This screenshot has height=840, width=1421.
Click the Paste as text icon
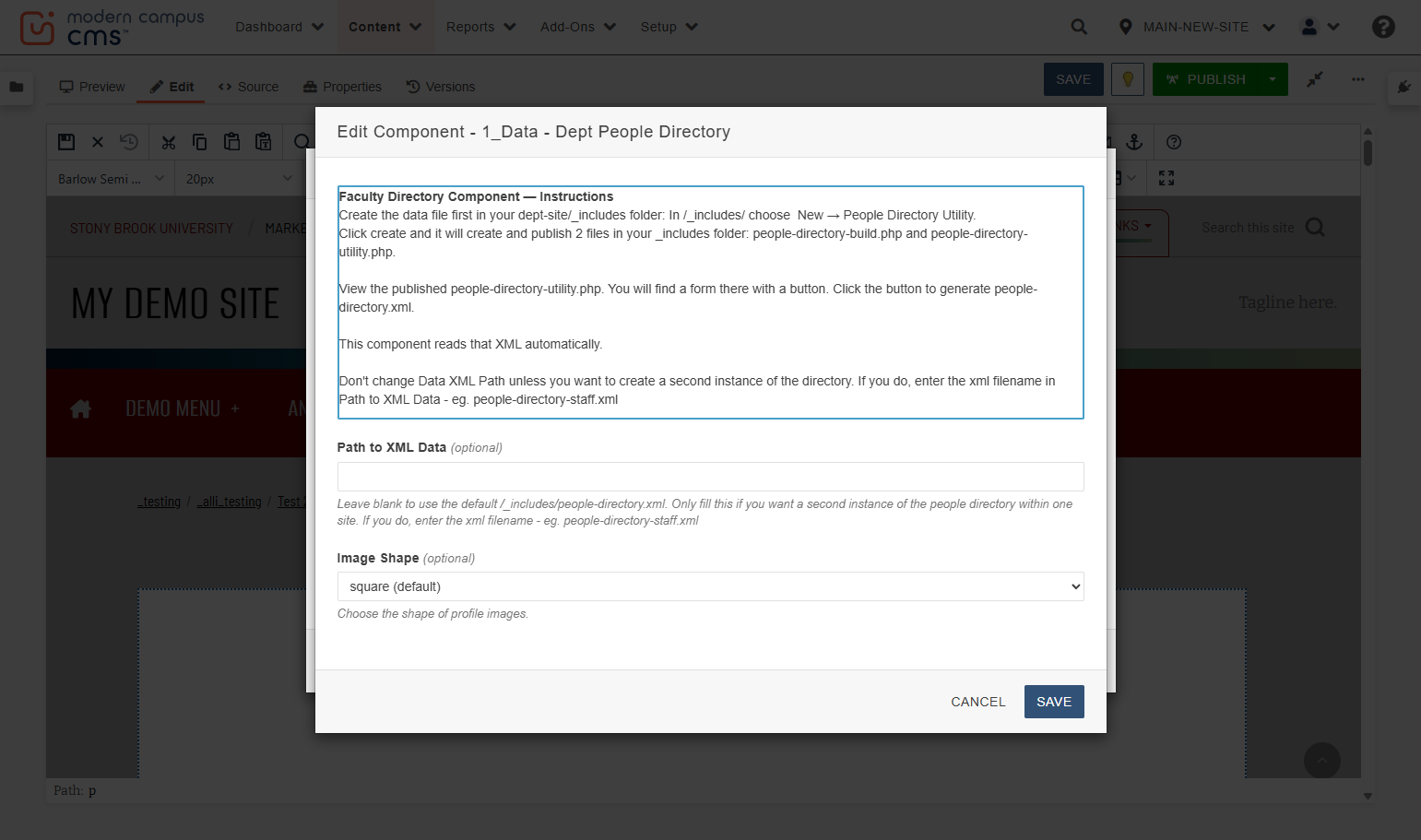(x=264, y=142)
